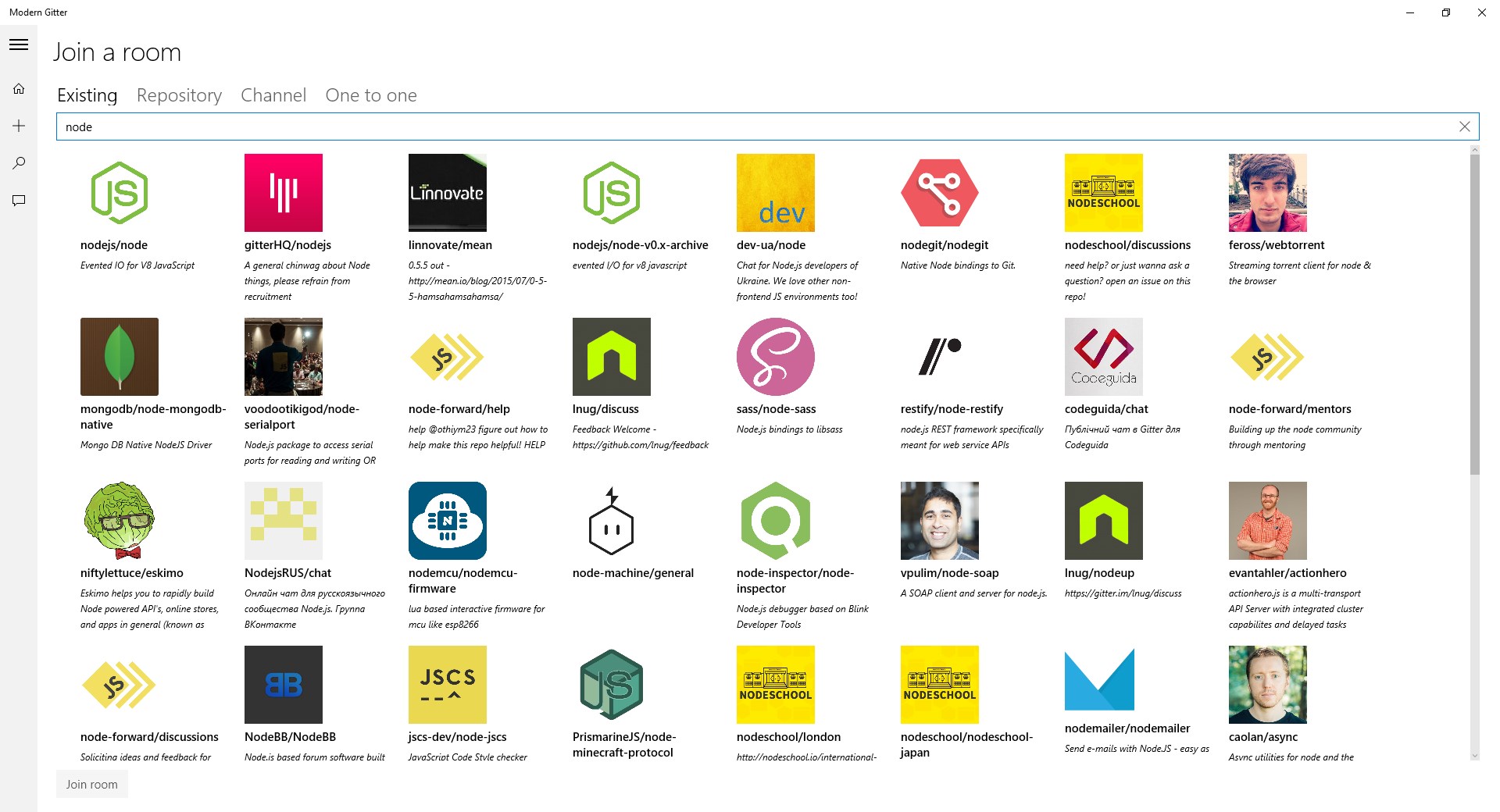1500x812 pixels.
Task: Open the hamburger navigation menu
Action: pos(19,45)
